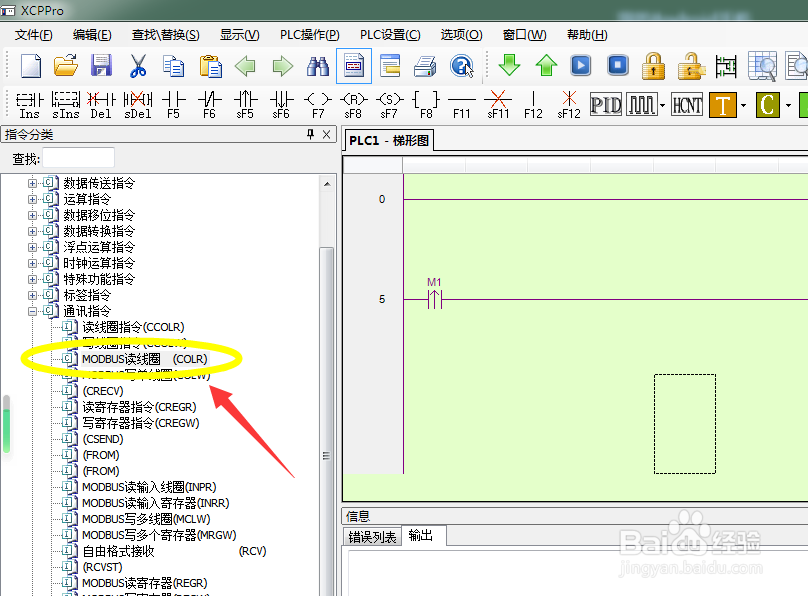
Task: Lock the program with the closed padlock
Action: tap(653, 66)
